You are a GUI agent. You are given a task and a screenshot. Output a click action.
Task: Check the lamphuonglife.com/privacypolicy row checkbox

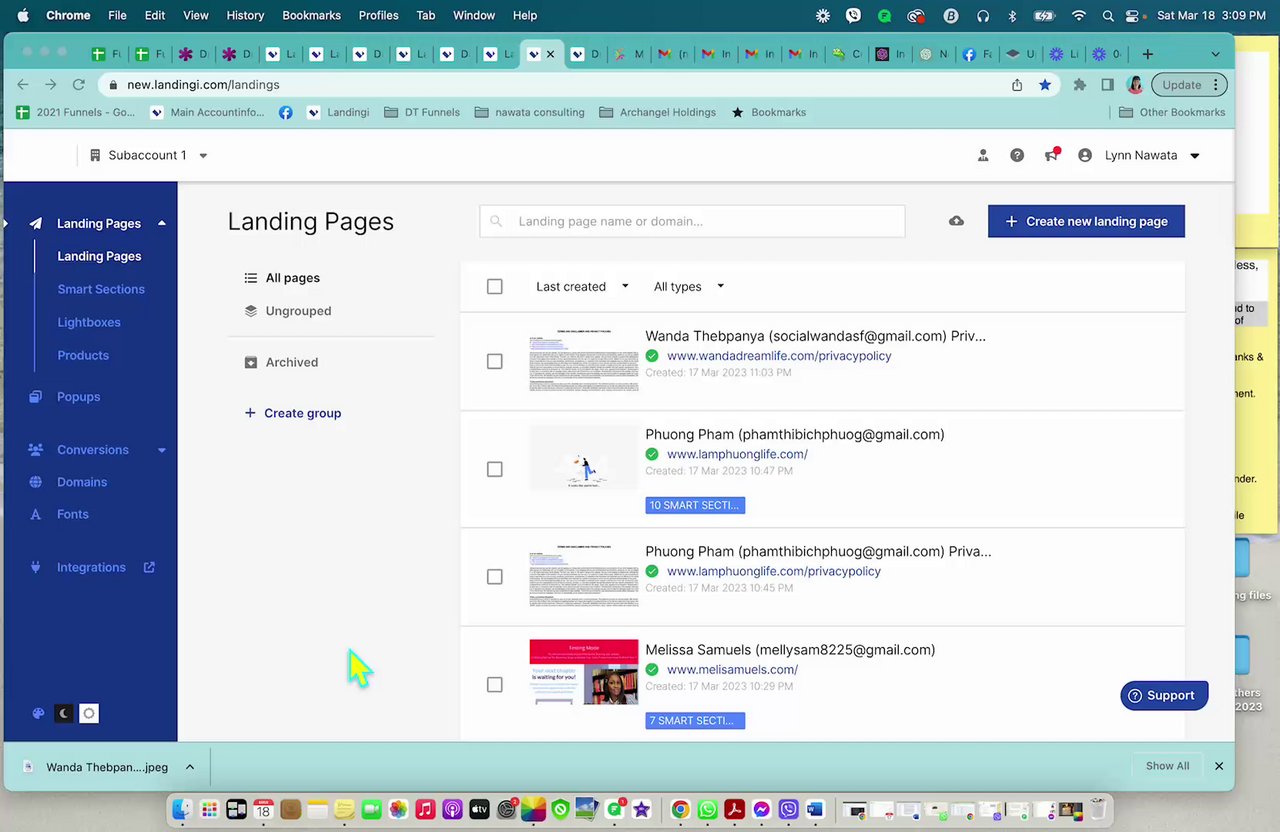pos(495,577)
